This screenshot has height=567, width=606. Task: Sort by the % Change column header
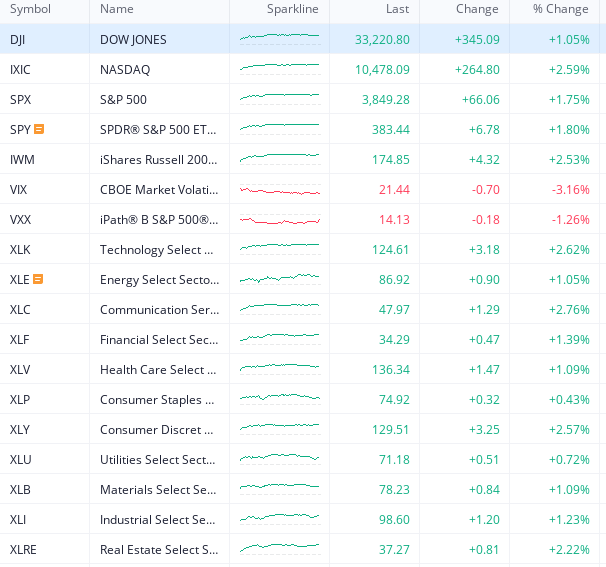[x=561, y=9]
